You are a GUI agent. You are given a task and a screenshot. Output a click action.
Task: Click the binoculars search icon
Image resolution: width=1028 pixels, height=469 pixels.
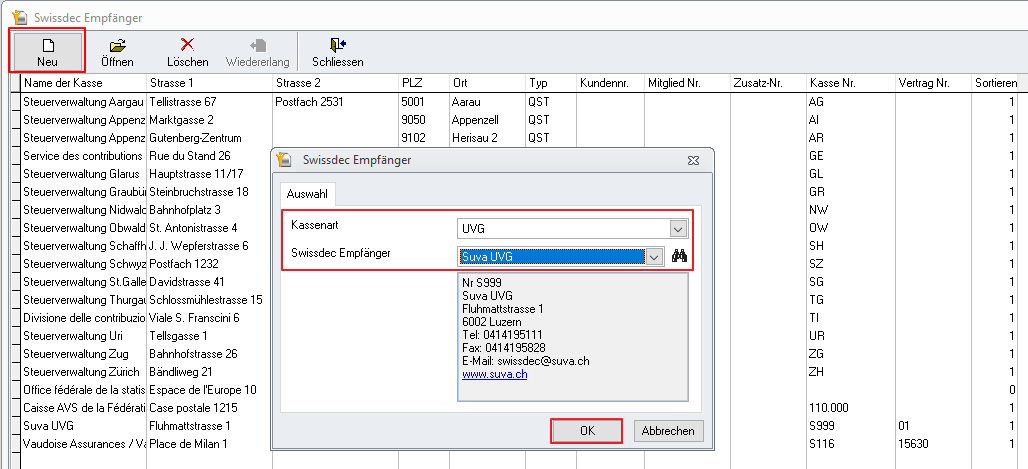point(680,256)
